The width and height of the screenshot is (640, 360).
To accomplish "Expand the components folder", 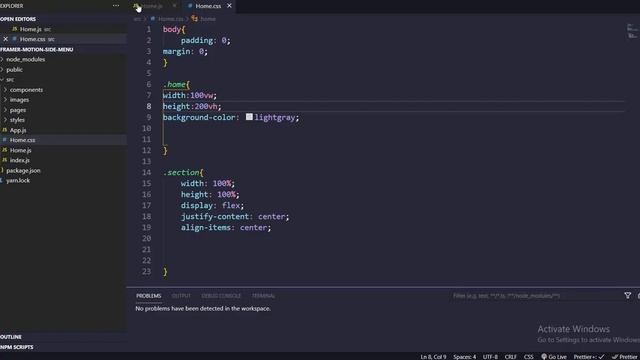I will coord(26,90).
